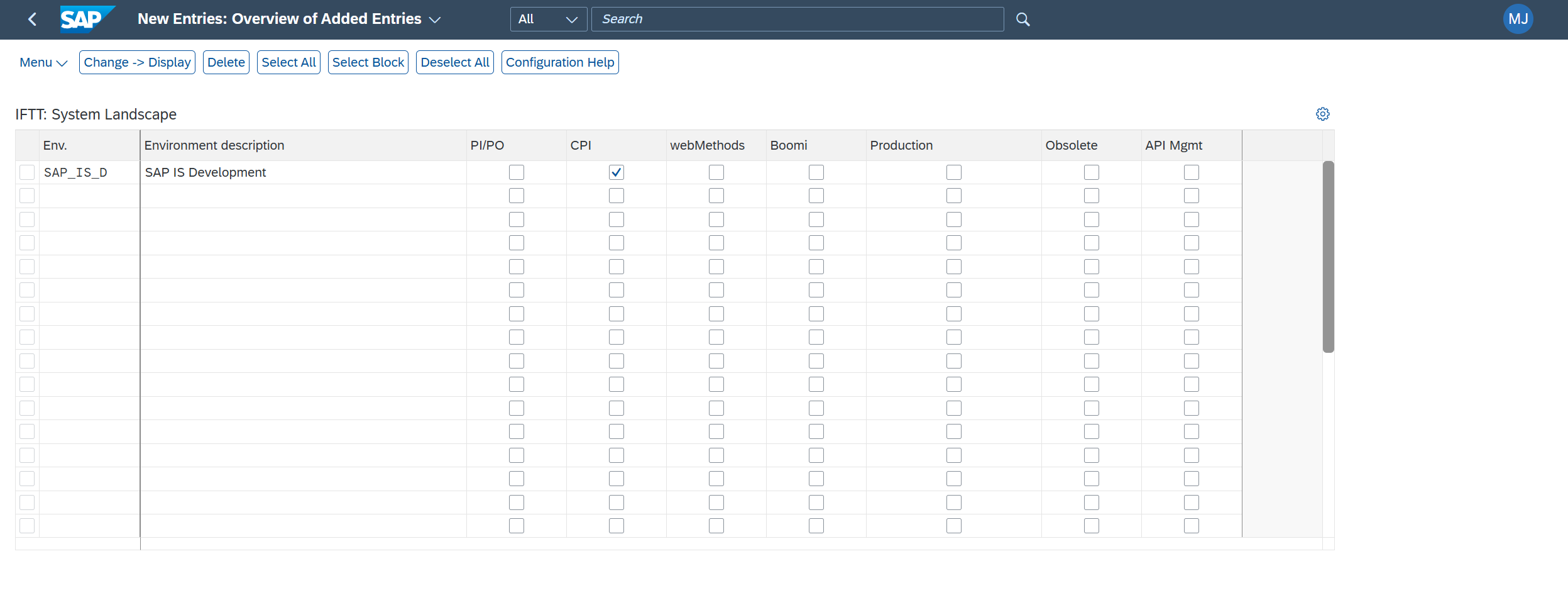Check PI/PO for SAP_IS_D row
This screenshot has width=1568, height=605.
pos(516,172)
